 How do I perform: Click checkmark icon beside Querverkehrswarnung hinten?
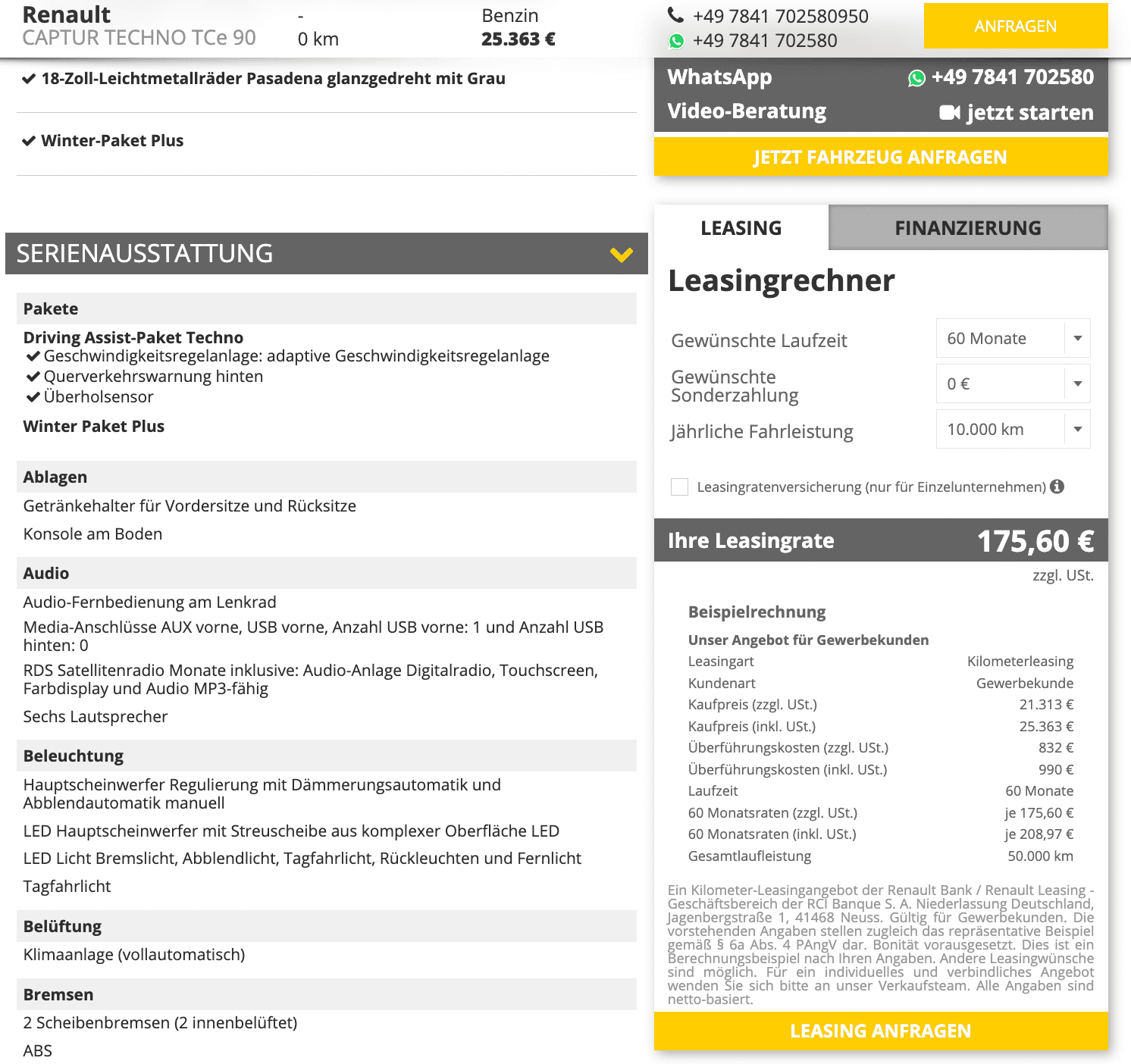click(33, 377)
